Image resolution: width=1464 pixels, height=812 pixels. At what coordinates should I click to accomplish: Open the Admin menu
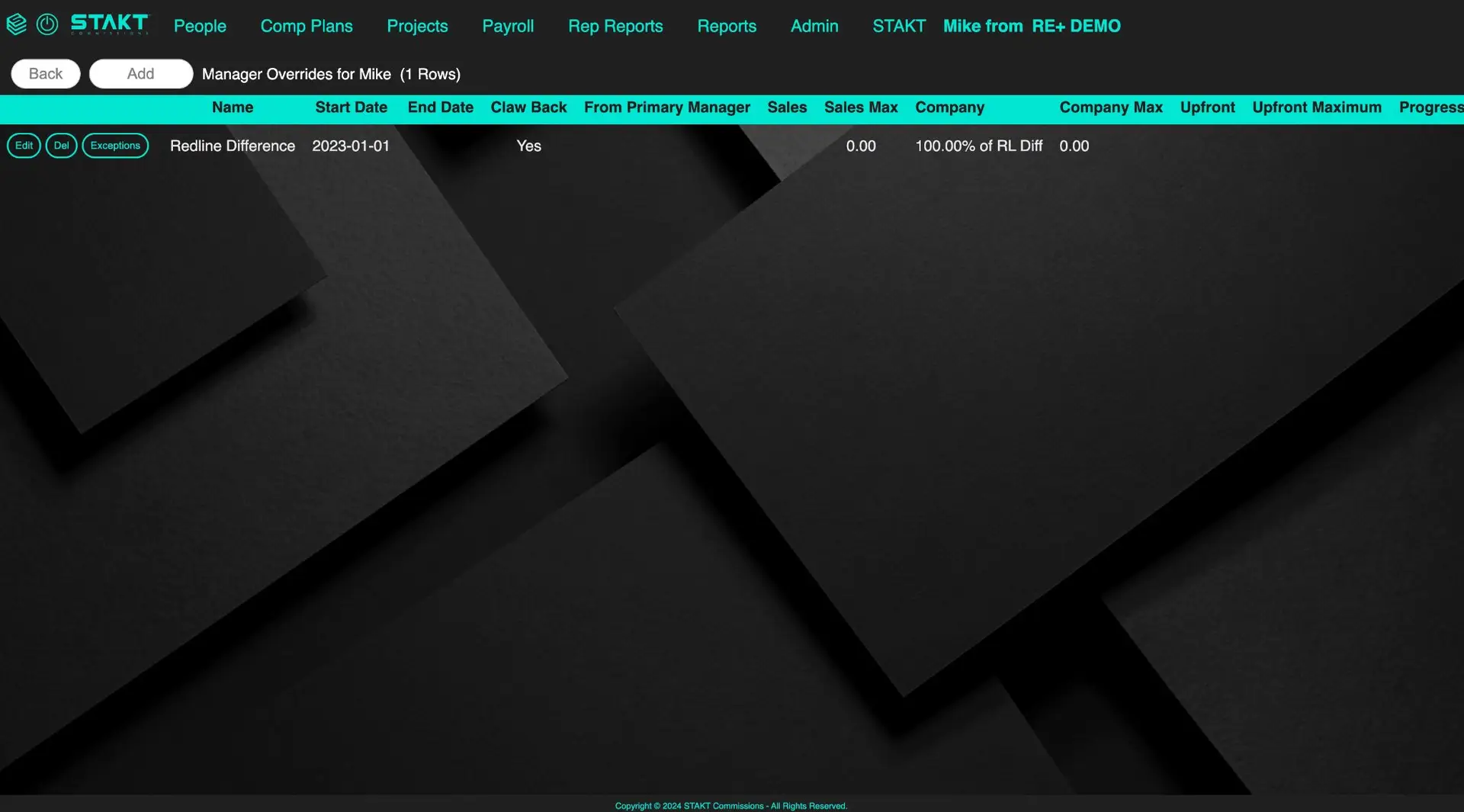click(814, 26)
